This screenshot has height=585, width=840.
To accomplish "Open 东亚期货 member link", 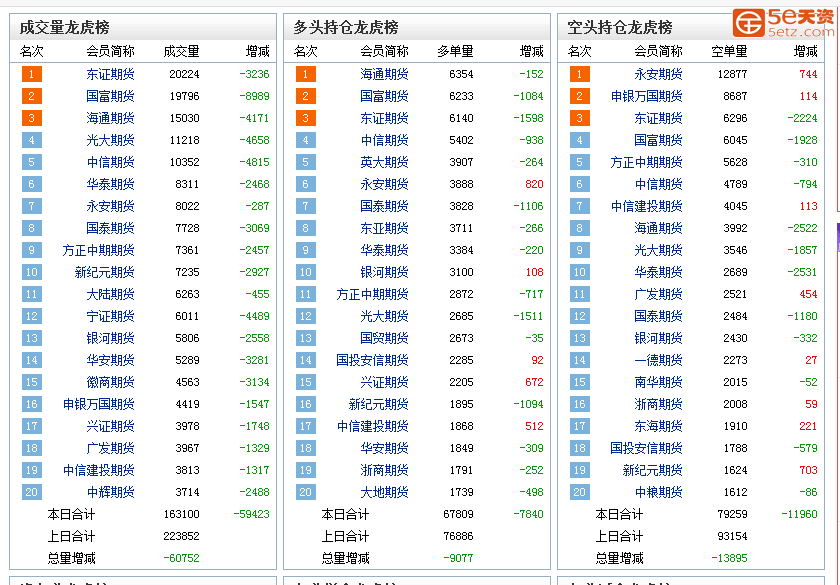I will tap(384, 228).
